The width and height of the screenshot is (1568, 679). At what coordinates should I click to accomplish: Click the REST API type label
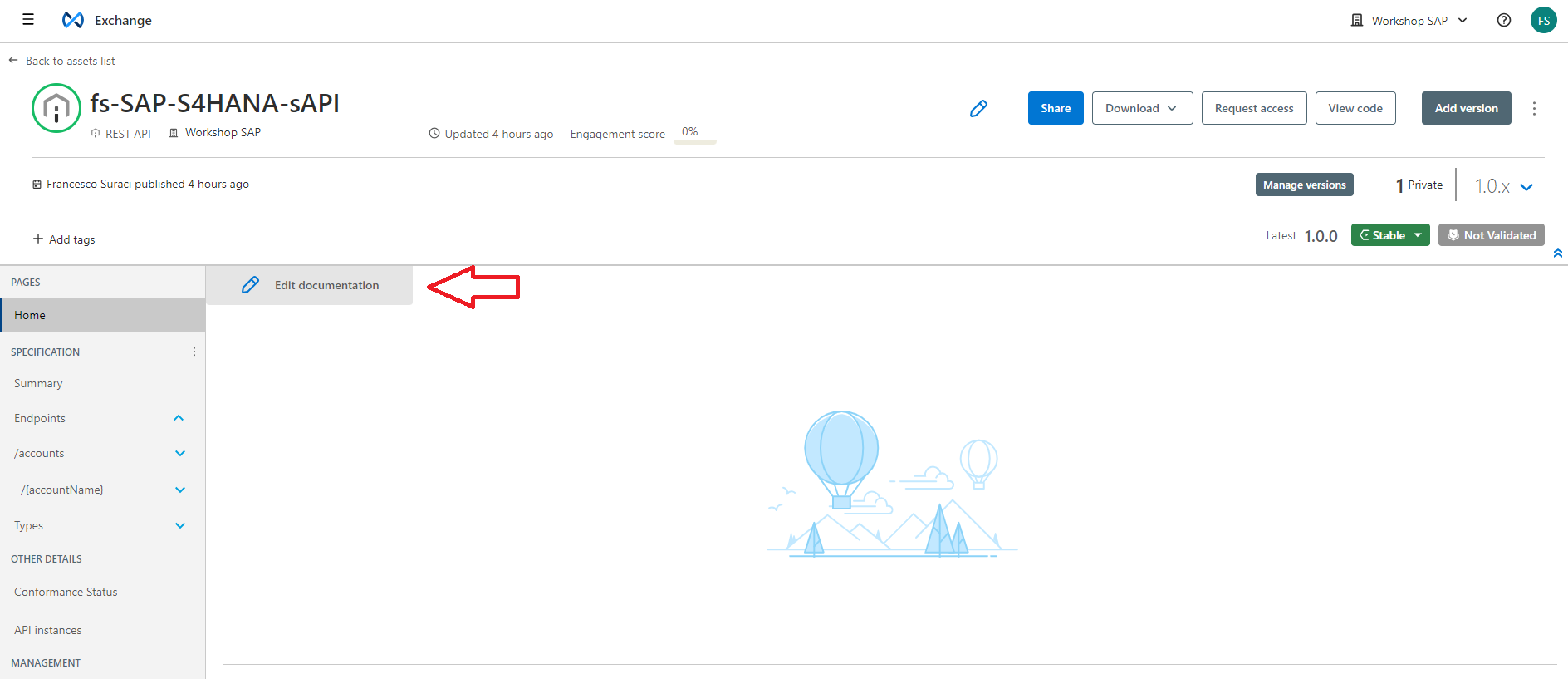click(128, 133)
